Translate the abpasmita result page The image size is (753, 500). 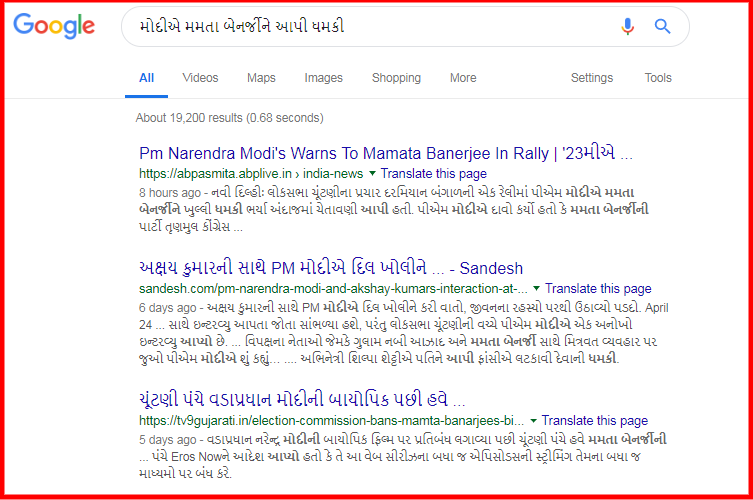pyautogui.click(x=434, y=173)
